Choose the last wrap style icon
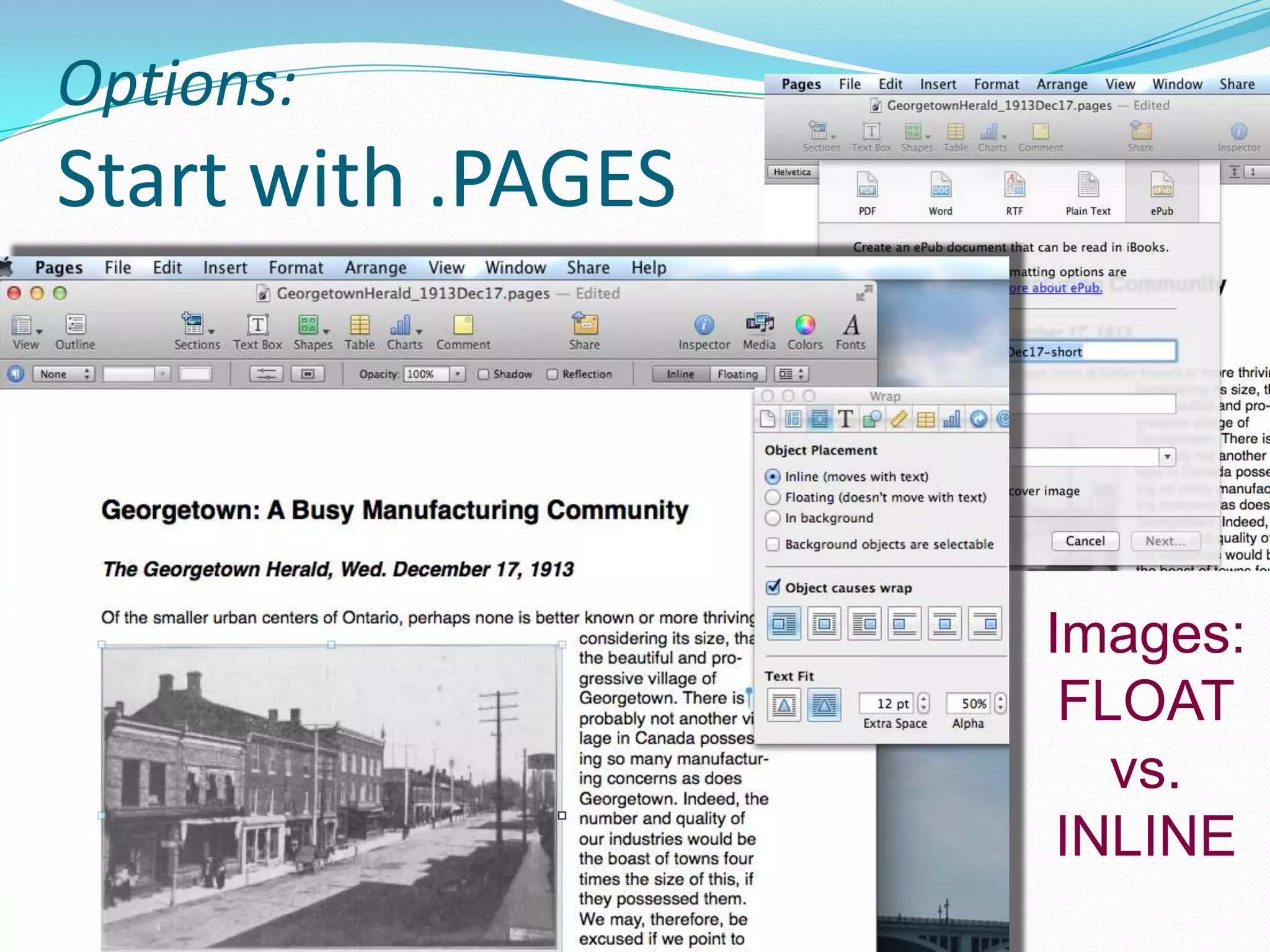 tap(985, 624)
